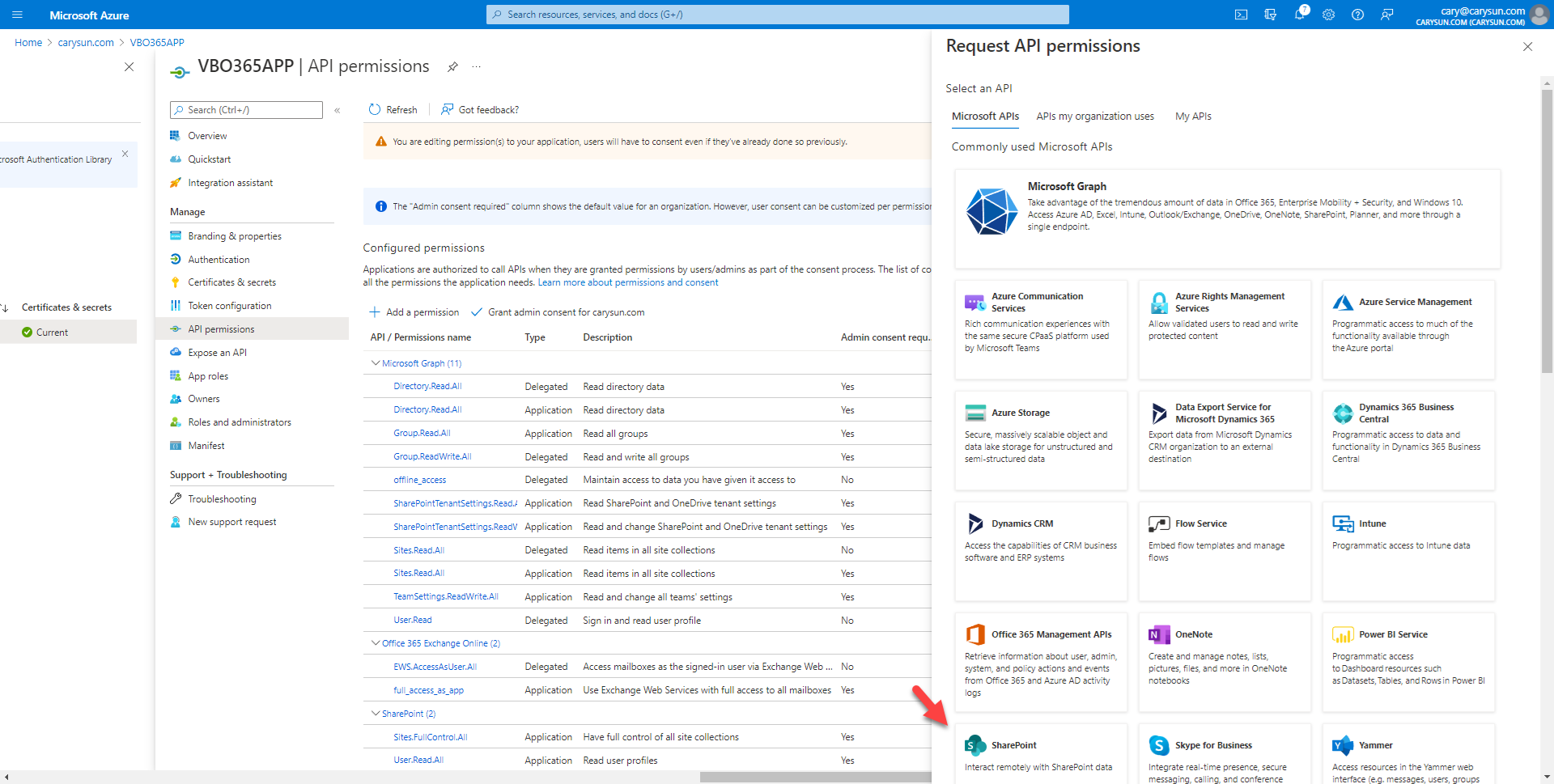The width and height of the screenshot is (1554, 784).
Task: Select the Azure Communication Services card
Action: pyautogui.click(x=1041, y=329)
